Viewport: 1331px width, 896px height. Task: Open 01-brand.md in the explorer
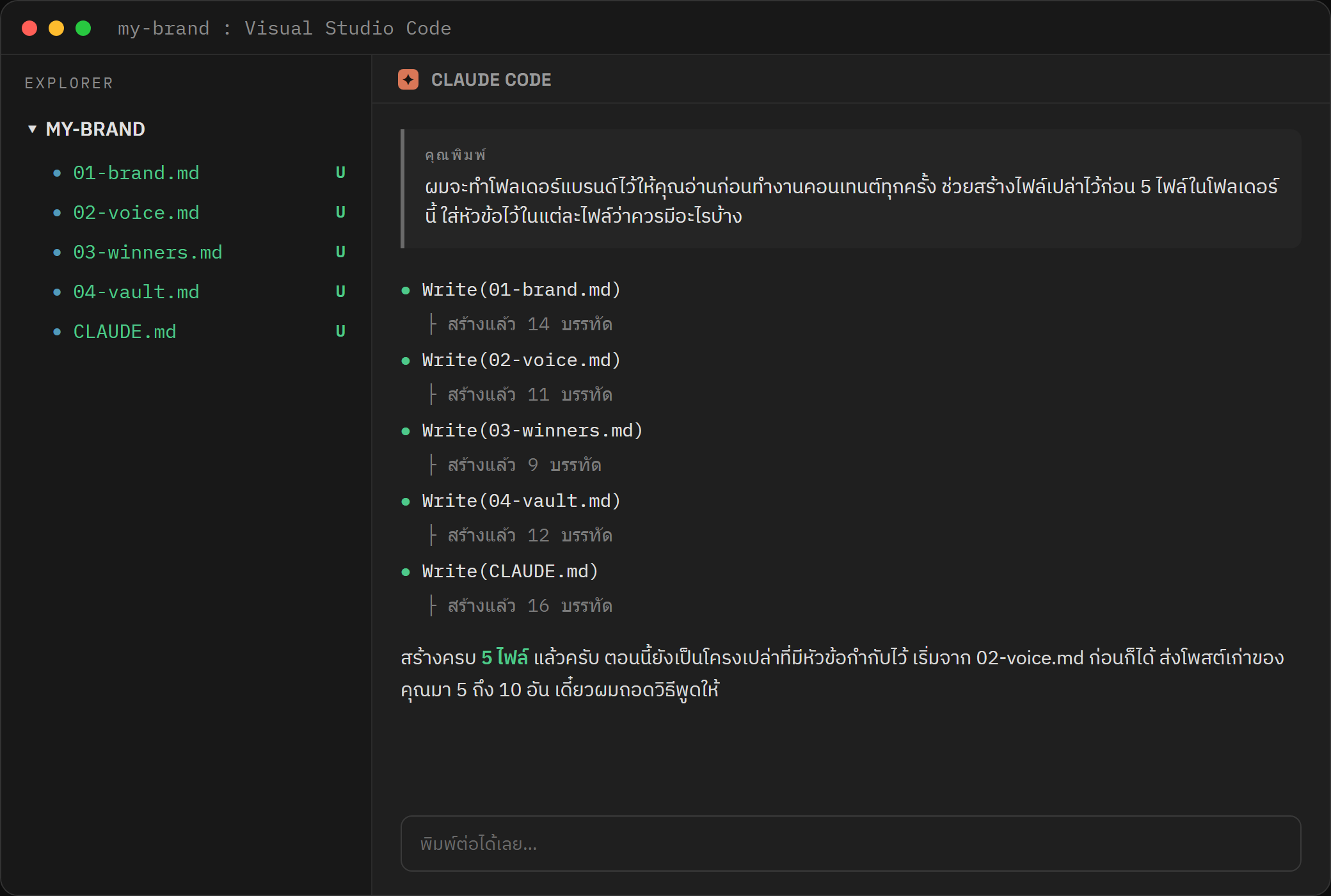[x=136, y=173]
